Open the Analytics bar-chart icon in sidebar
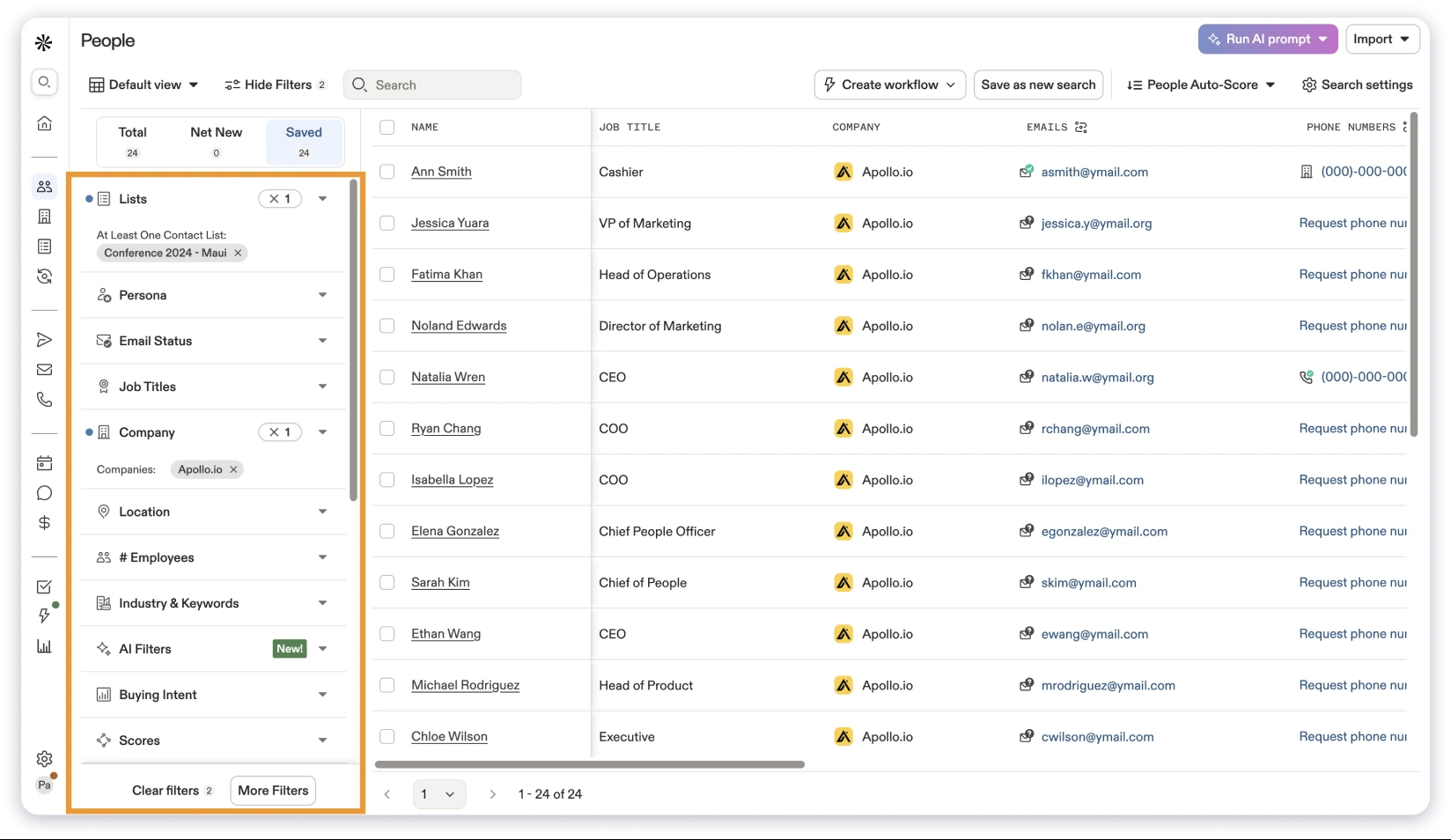The width and height of the screenshot is (1451, 840). [x=44, y=645]
